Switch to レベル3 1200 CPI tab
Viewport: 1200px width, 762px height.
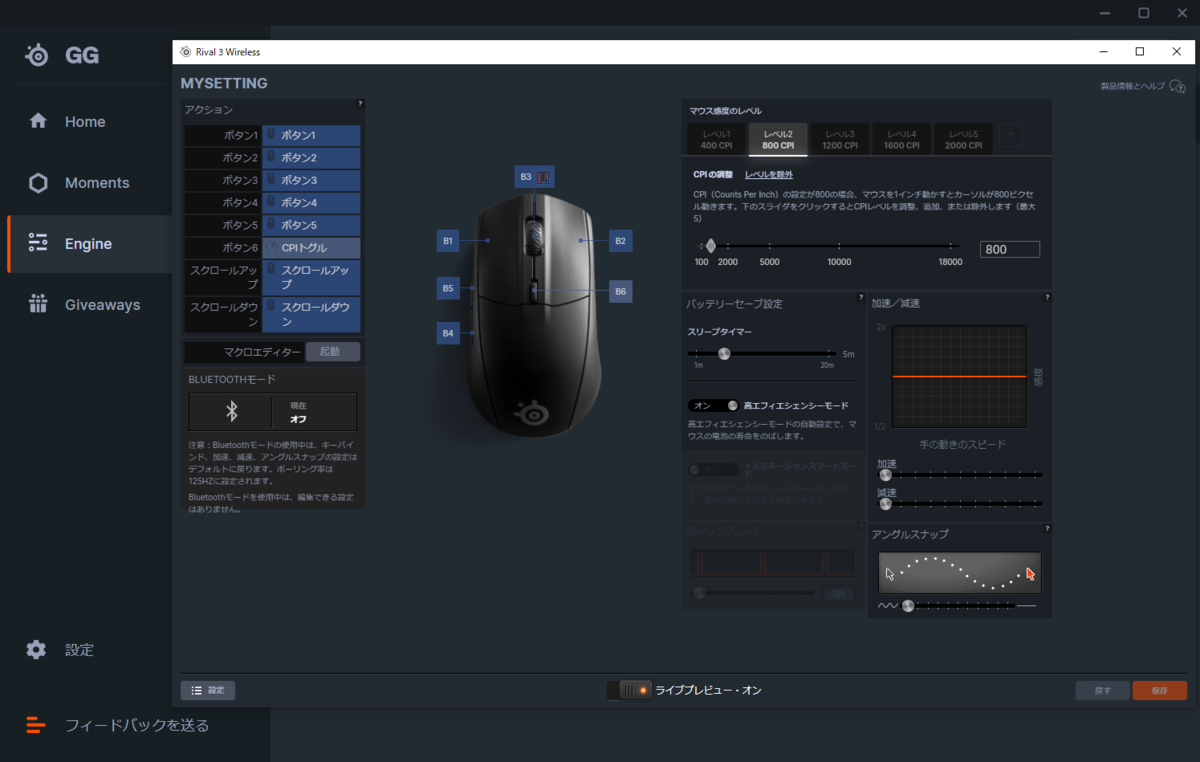coord(840,139)
